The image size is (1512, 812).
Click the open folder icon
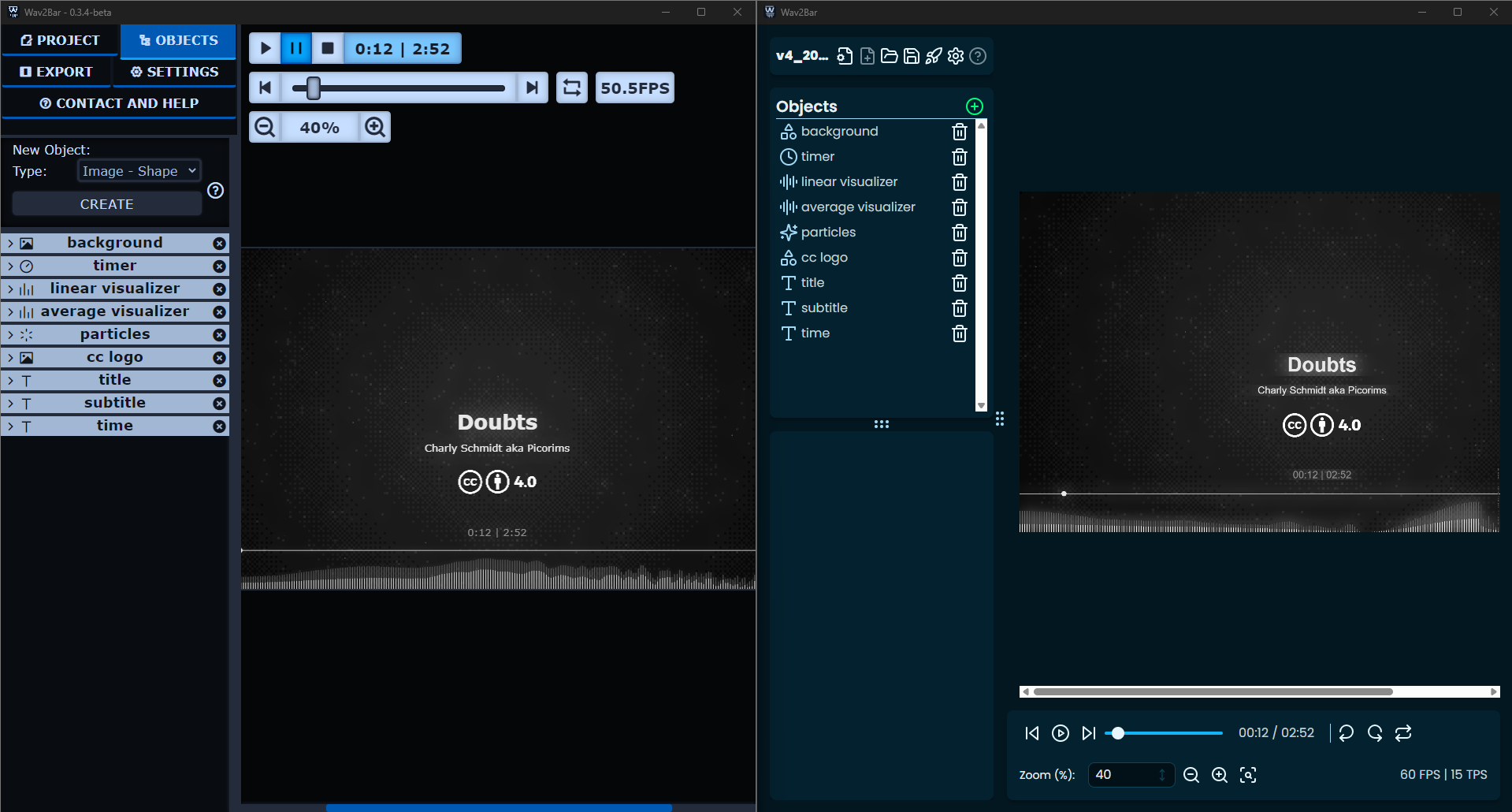pos(890,56)
